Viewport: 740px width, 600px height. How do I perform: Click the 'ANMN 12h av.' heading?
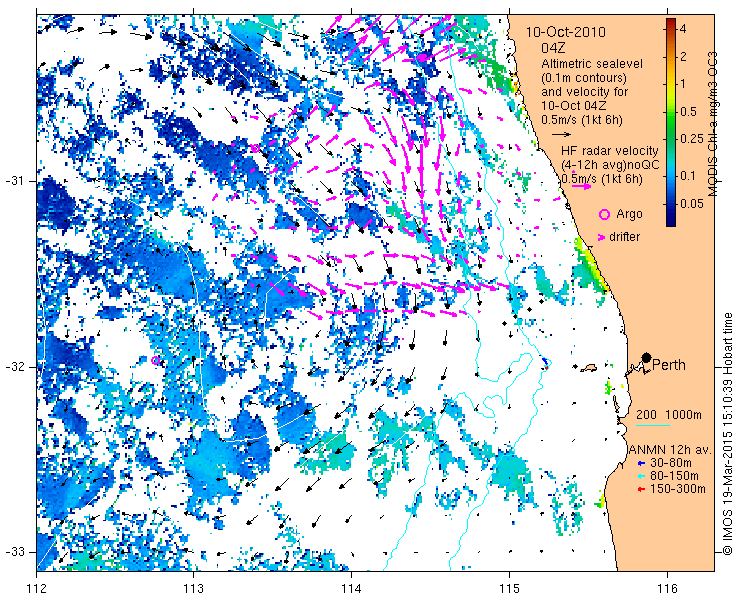(x=670, y=450)
